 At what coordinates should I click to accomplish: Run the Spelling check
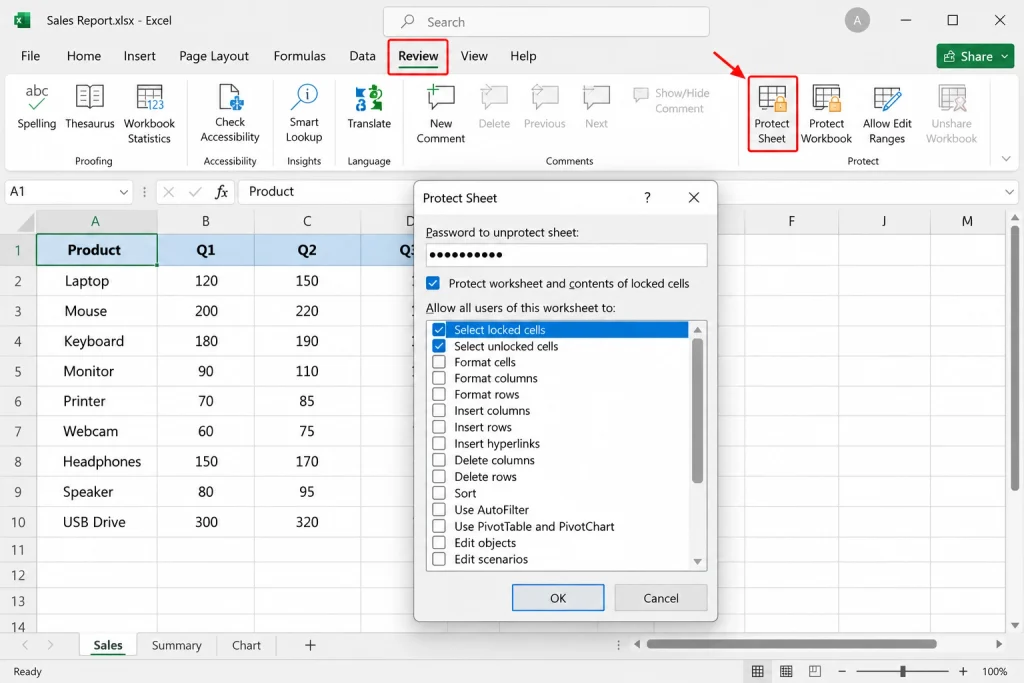point(37,107)
